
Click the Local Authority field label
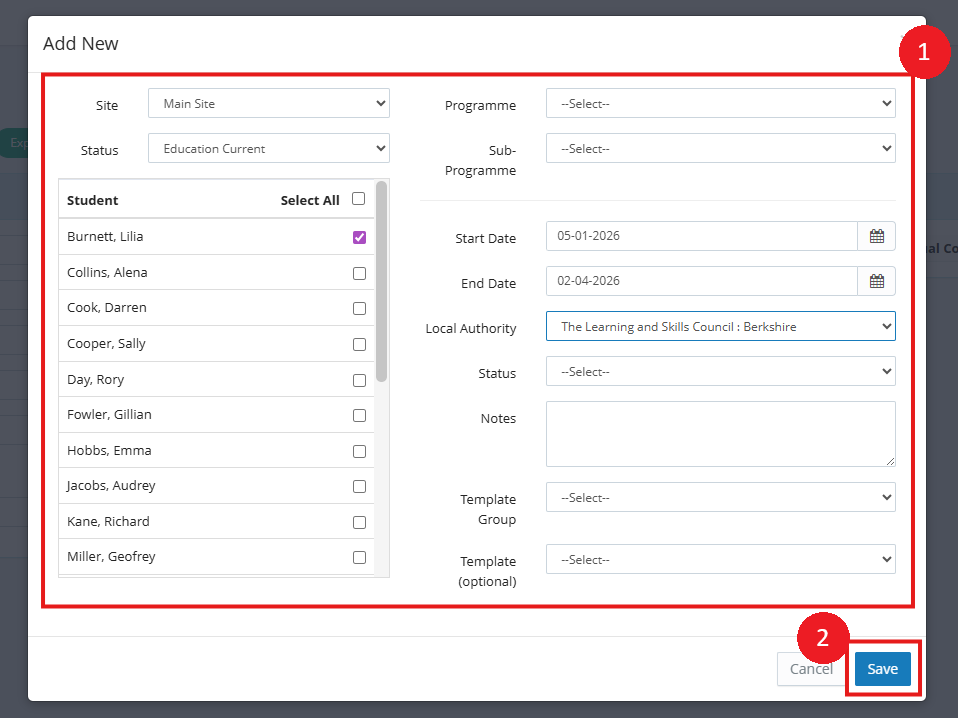470,328
